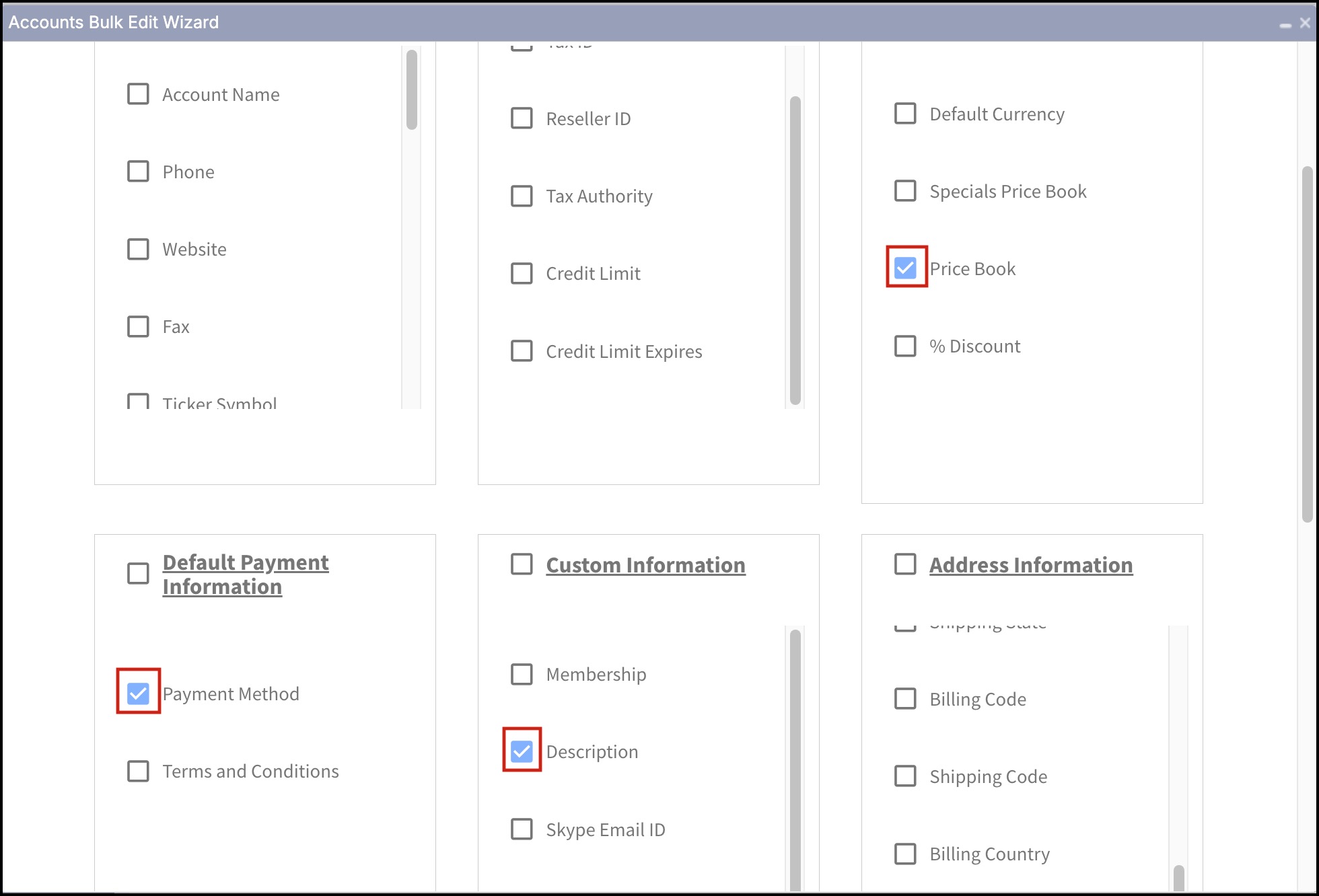Viewport: 1319px width, 896px height.
Task: Check the % Discount checkbox
Action: coord(905,346)
